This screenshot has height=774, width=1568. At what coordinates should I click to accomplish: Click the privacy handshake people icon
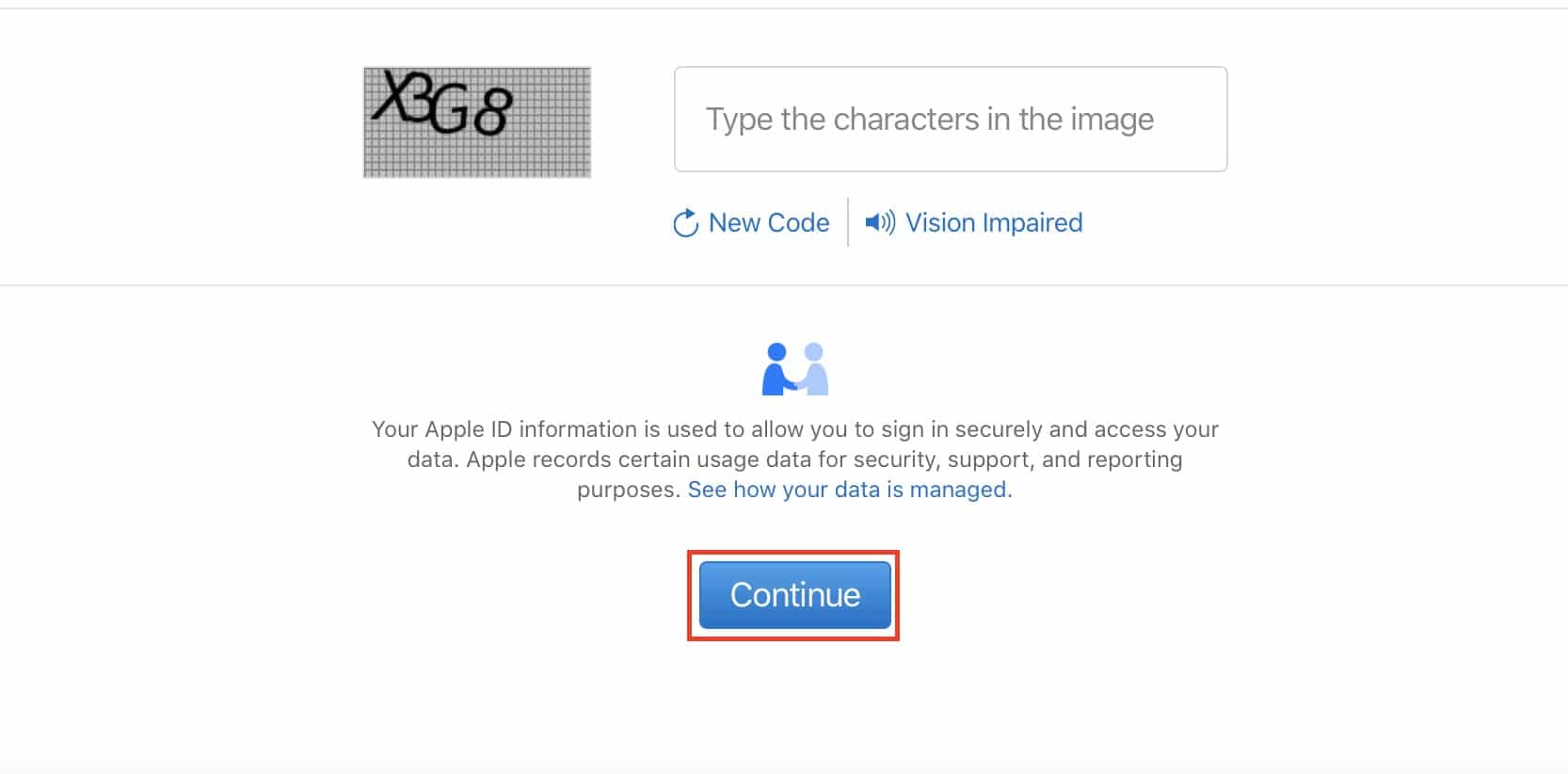[x=795, y=368]
